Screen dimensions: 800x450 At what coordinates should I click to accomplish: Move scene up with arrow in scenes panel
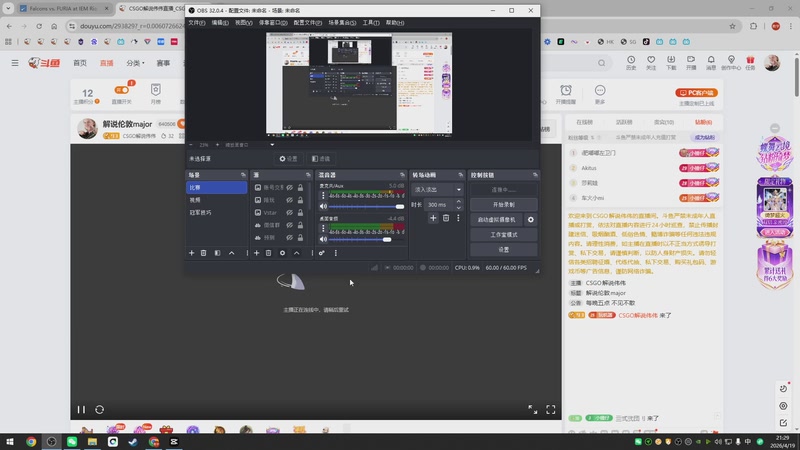point(232,253)
